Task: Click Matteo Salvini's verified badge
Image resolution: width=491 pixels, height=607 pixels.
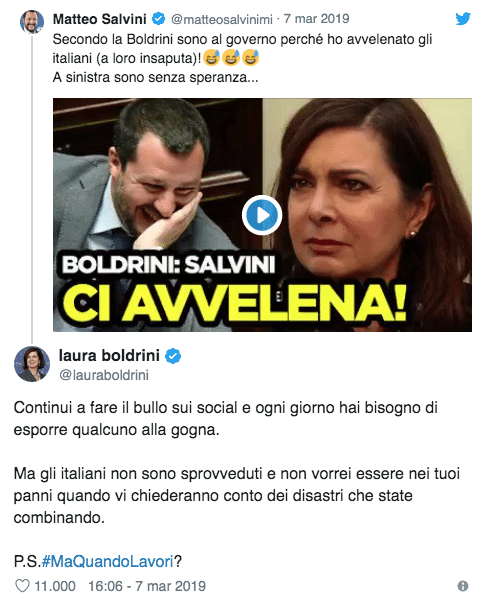Action: [158, 19]
